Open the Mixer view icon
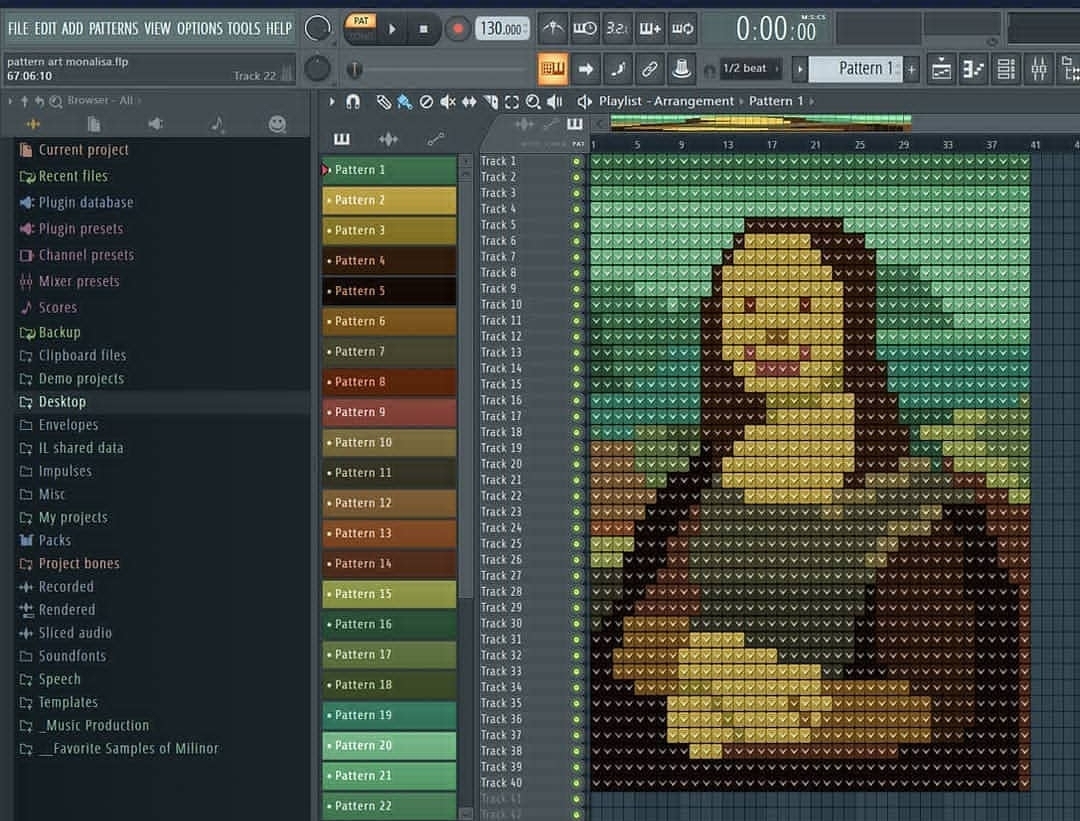The height and width of the screenshot is (821, 1080). (1038, 69)
